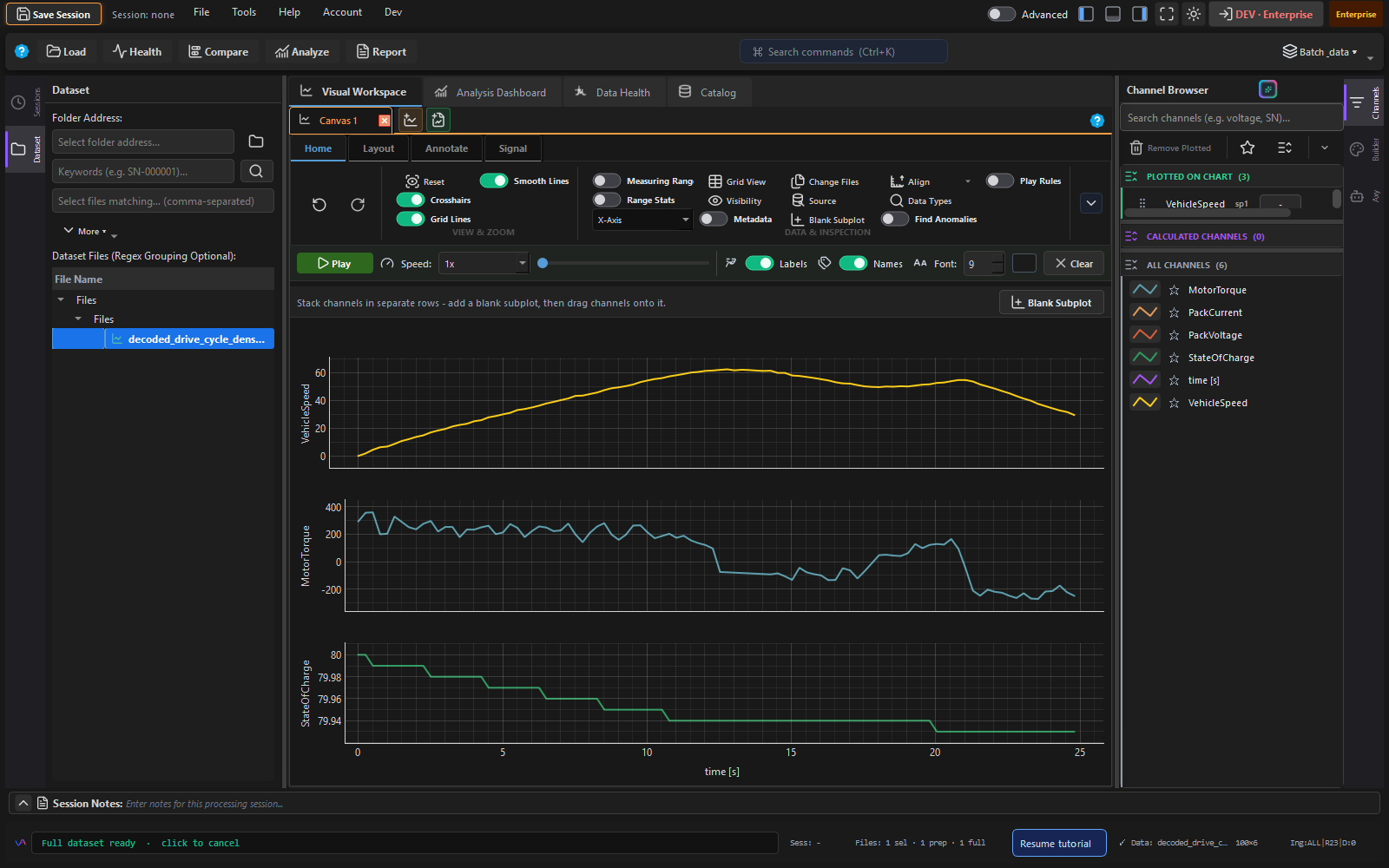Viewport: 1389px width, 868px height.
Task: Open the Builder palette side icon
Action: tap(1357, 149)
